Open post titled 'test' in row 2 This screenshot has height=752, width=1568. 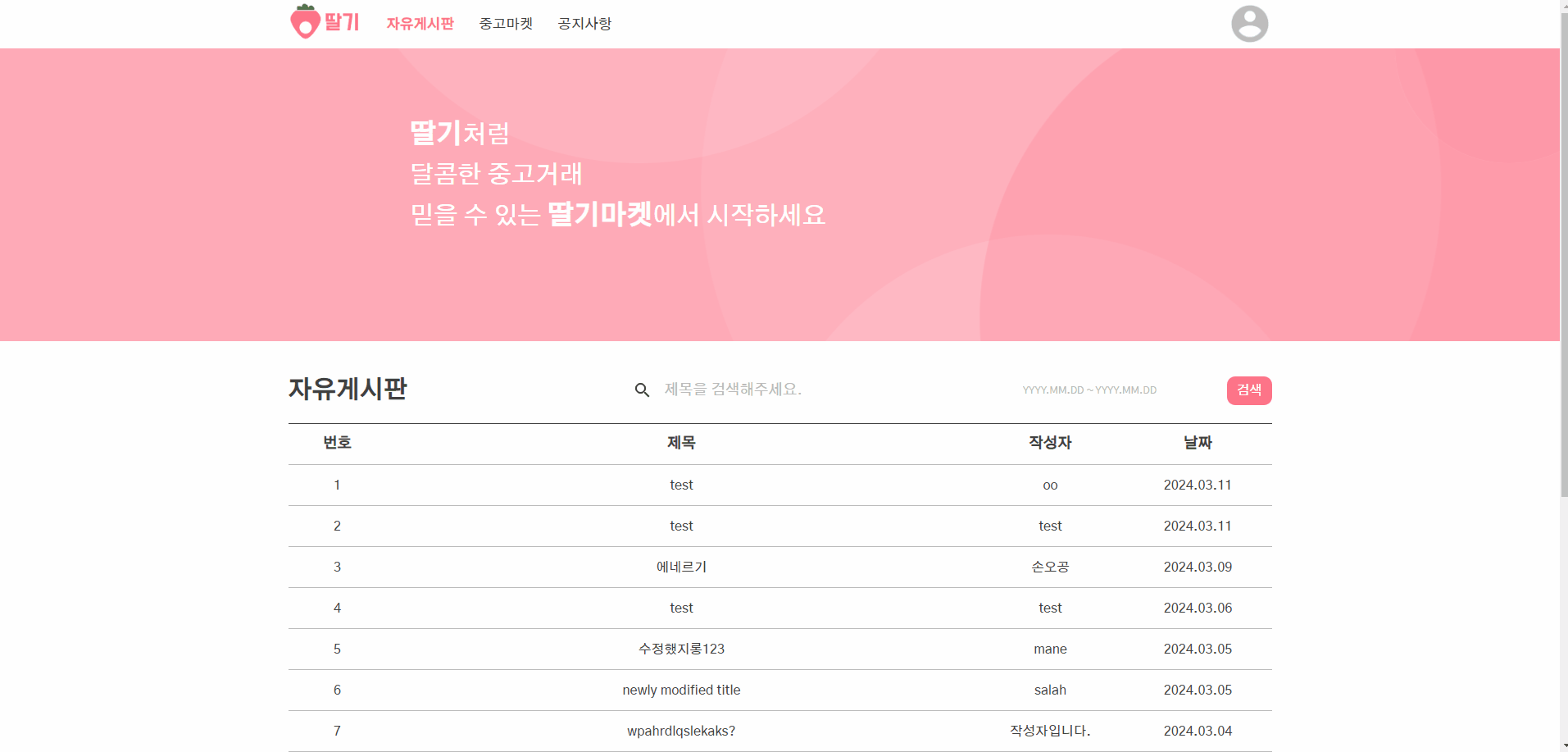click(x=681, y=526)
